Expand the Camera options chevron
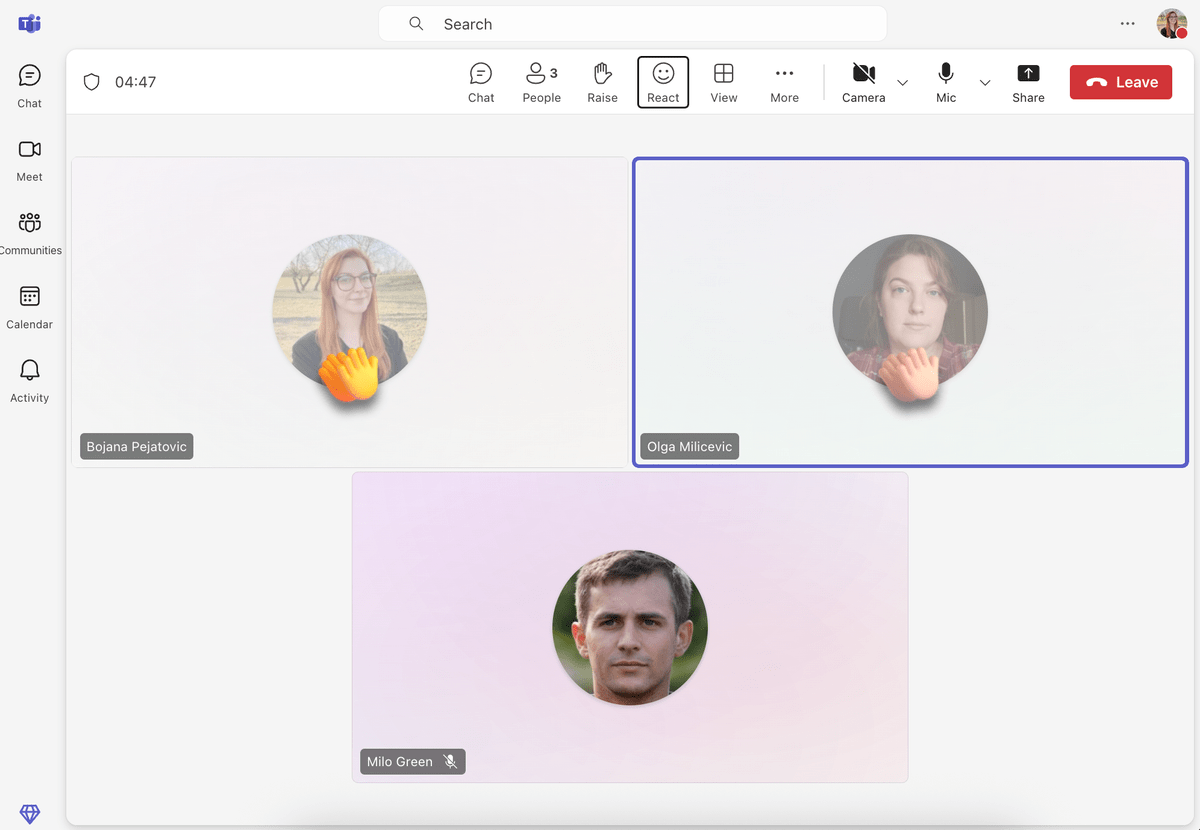1200x830 pixels. coord(903,83)
